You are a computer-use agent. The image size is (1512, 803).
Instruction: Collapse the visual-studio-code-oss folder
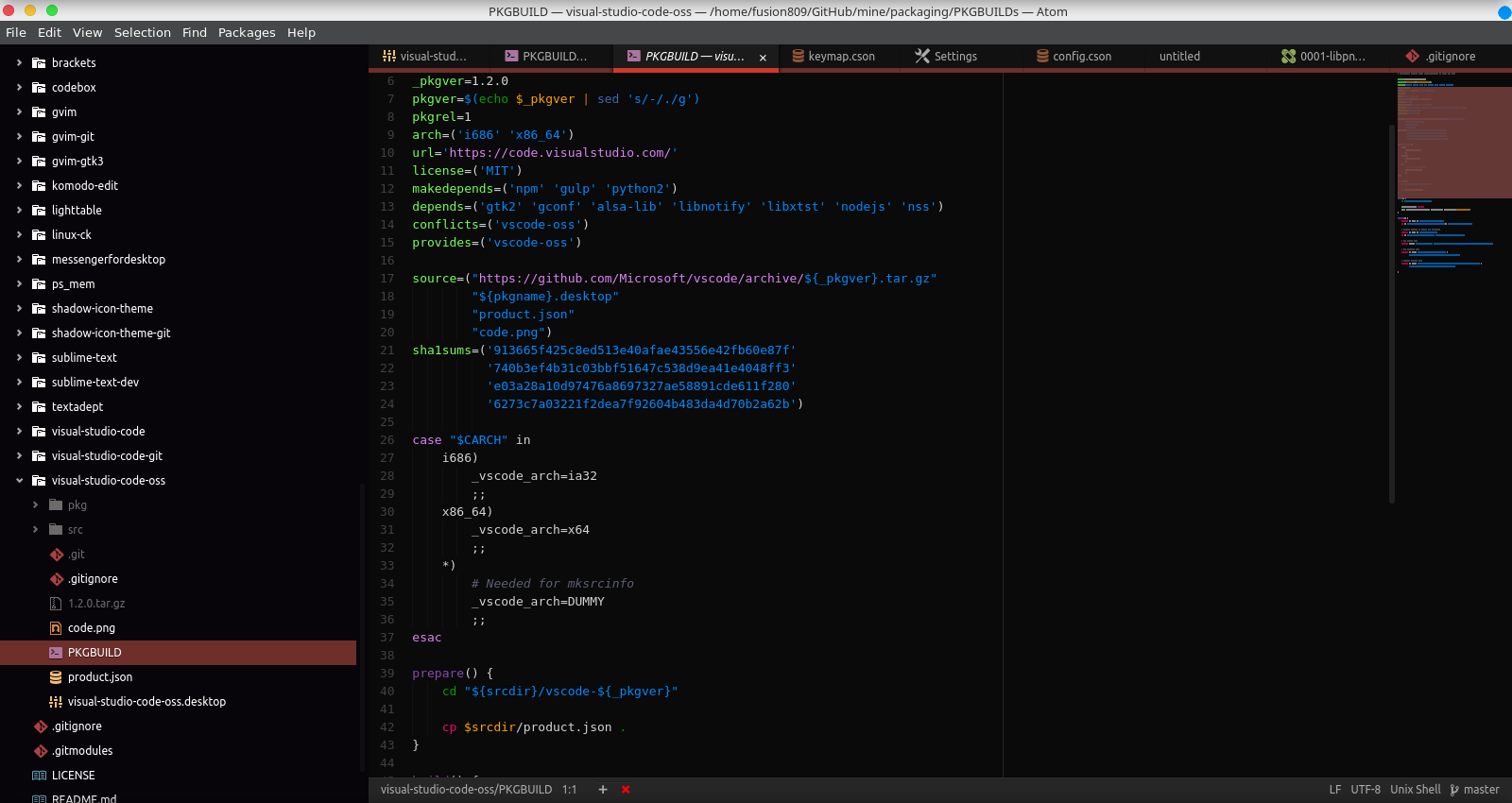point(19,481)
